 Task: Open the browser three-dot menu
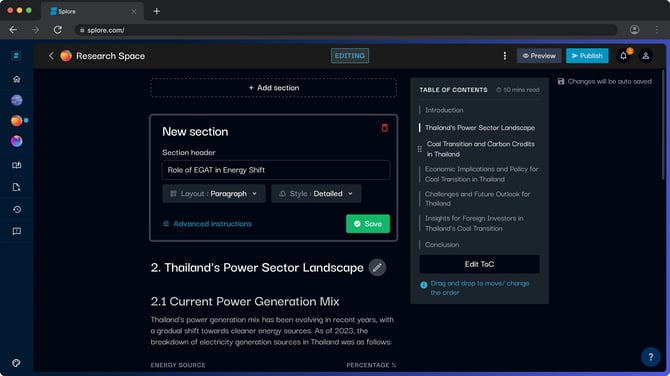point(657,29)
